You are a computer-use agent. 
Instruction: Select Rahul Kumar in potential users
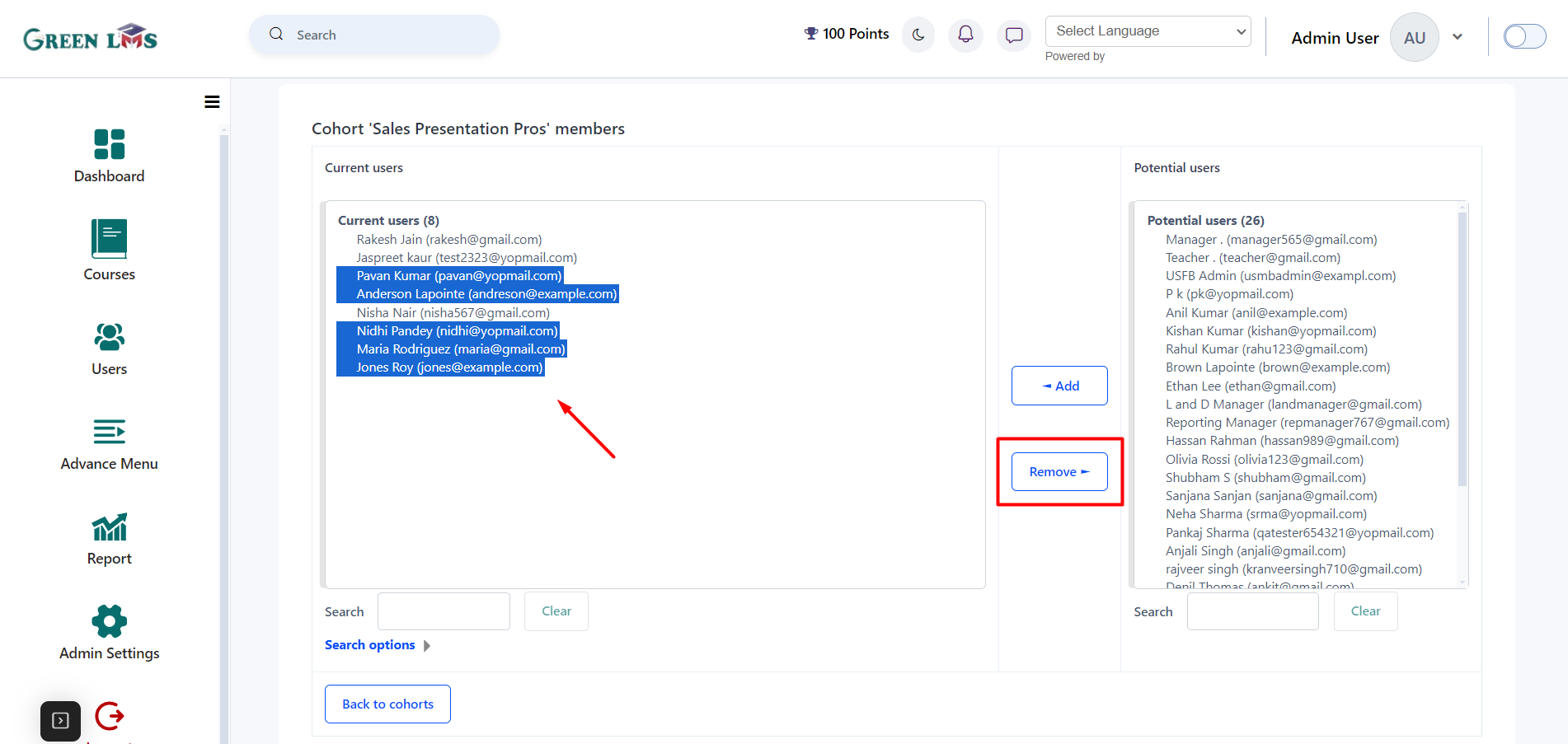tap(1266, 349)
